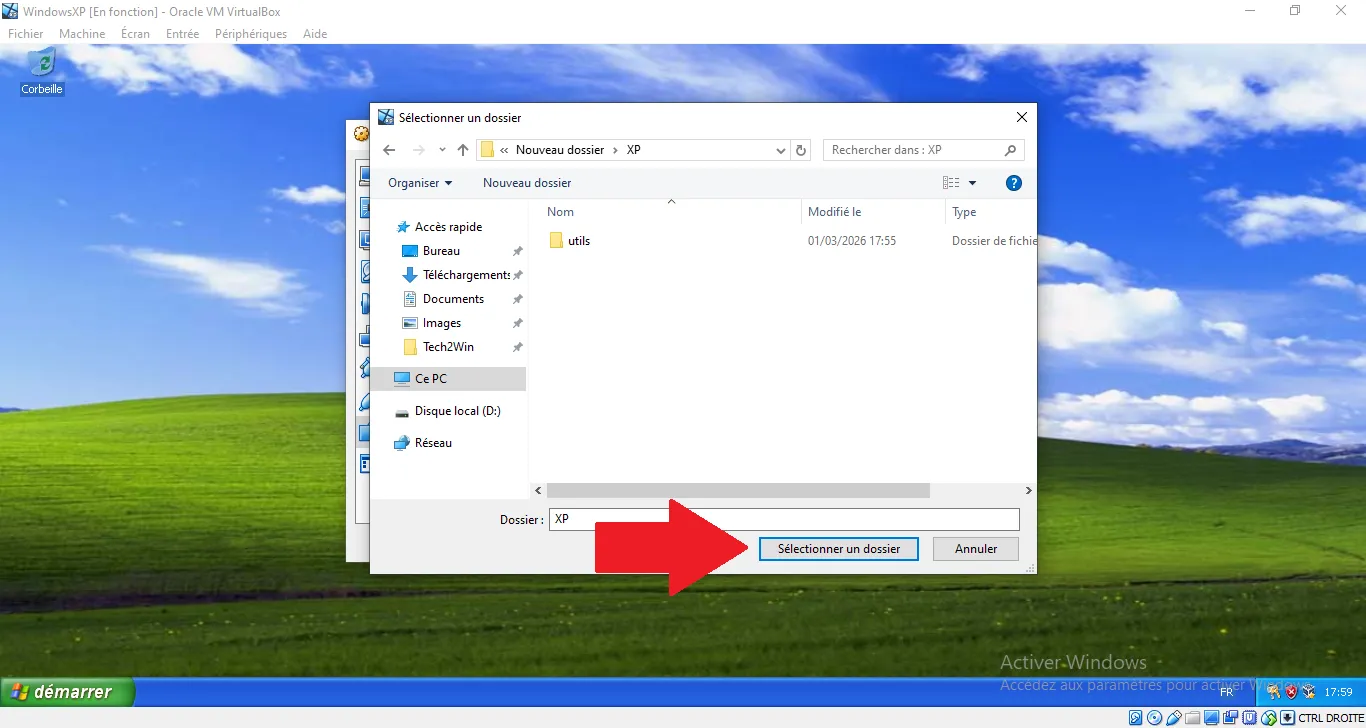This screenshot has height=728, width=1366.
Task: Go up to the parent folder
Action: (462, 149)
